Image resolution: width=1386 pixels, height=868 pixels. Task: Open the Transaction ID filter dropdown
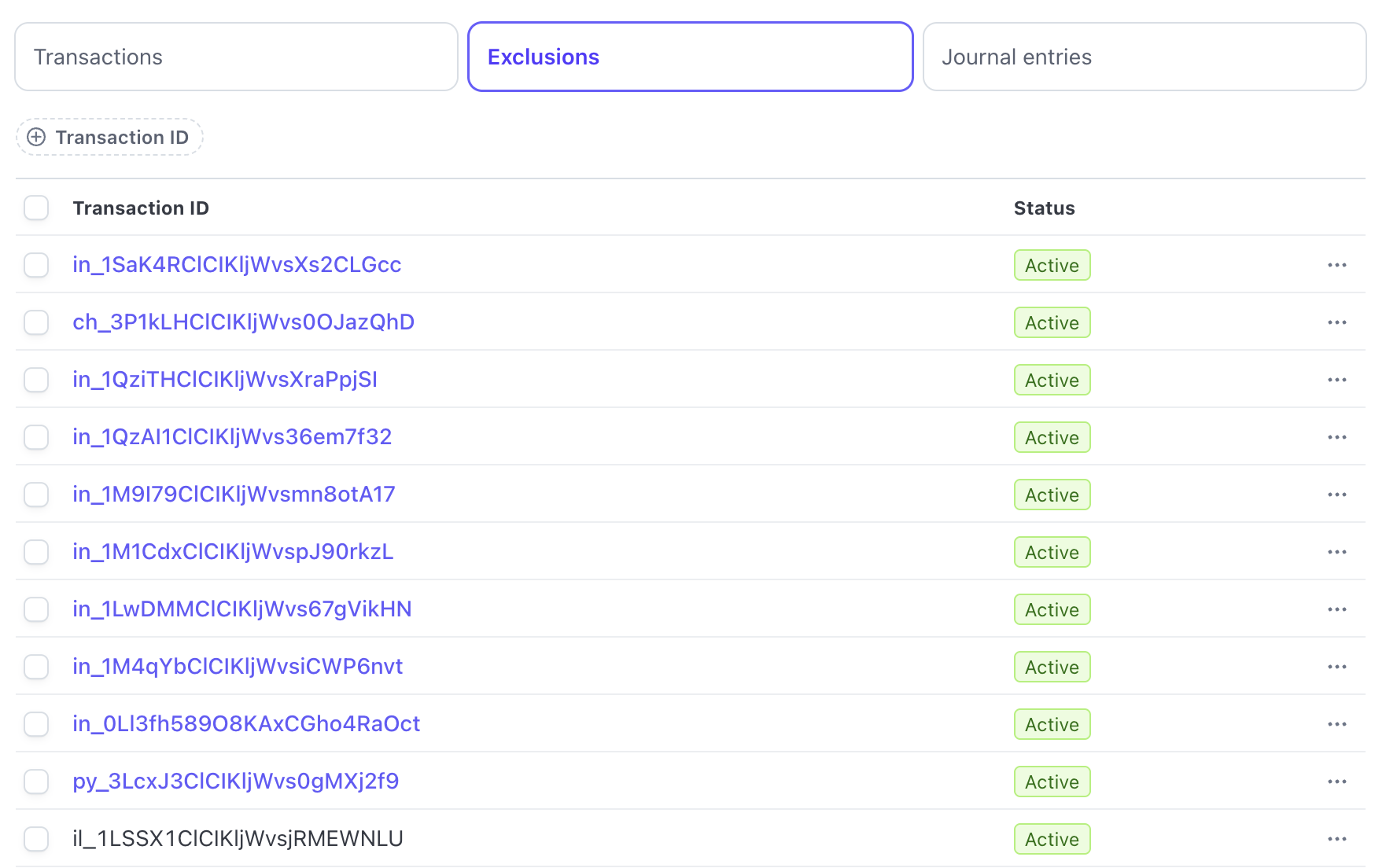(109, 137)
